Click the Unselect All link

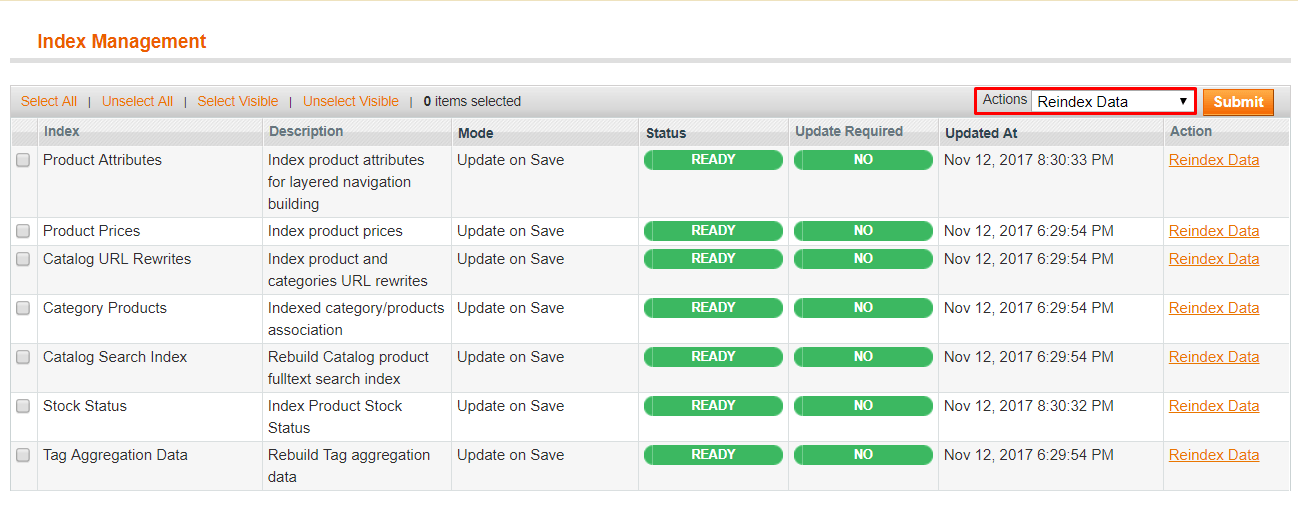pyautogui.click(x=137, y=101)
